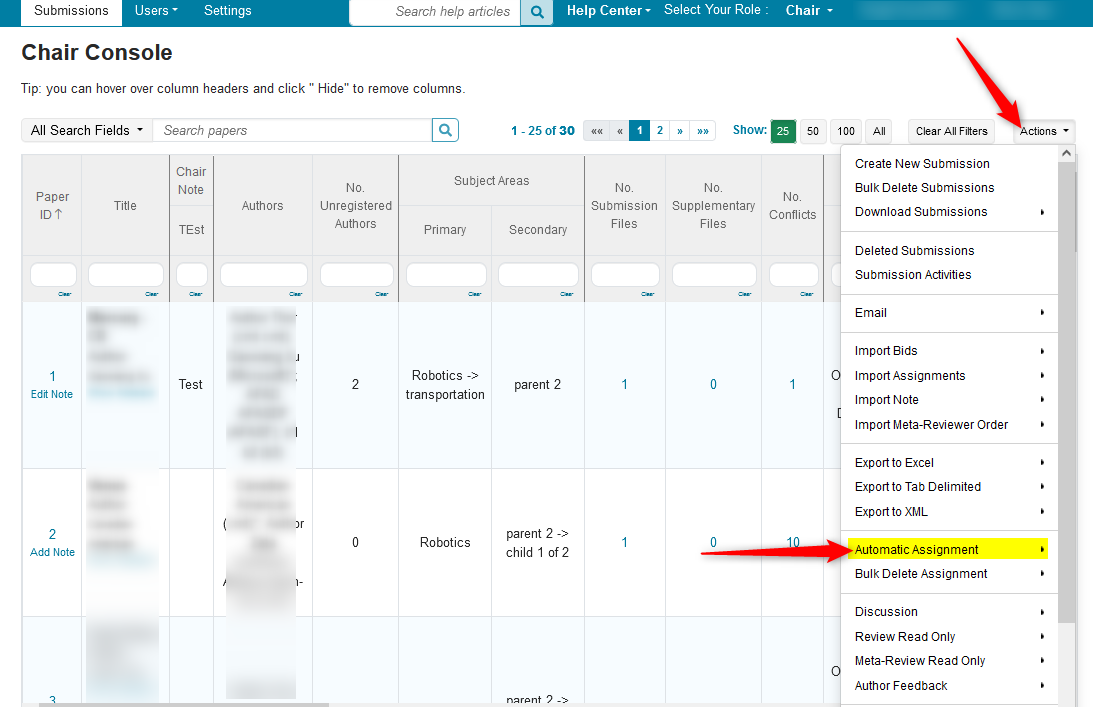Click Authors column filter field
The width and height of the screenshot is (1093, 707).
[263, 275]
